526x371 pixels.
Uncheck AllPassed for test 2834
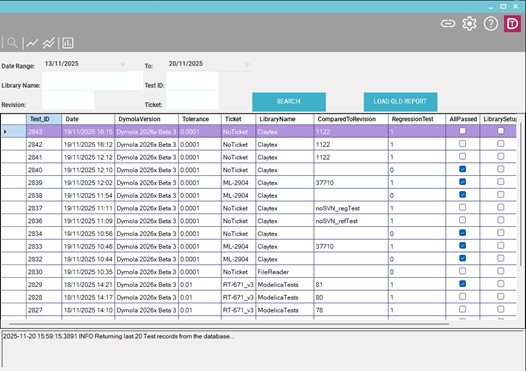point(463,233)
